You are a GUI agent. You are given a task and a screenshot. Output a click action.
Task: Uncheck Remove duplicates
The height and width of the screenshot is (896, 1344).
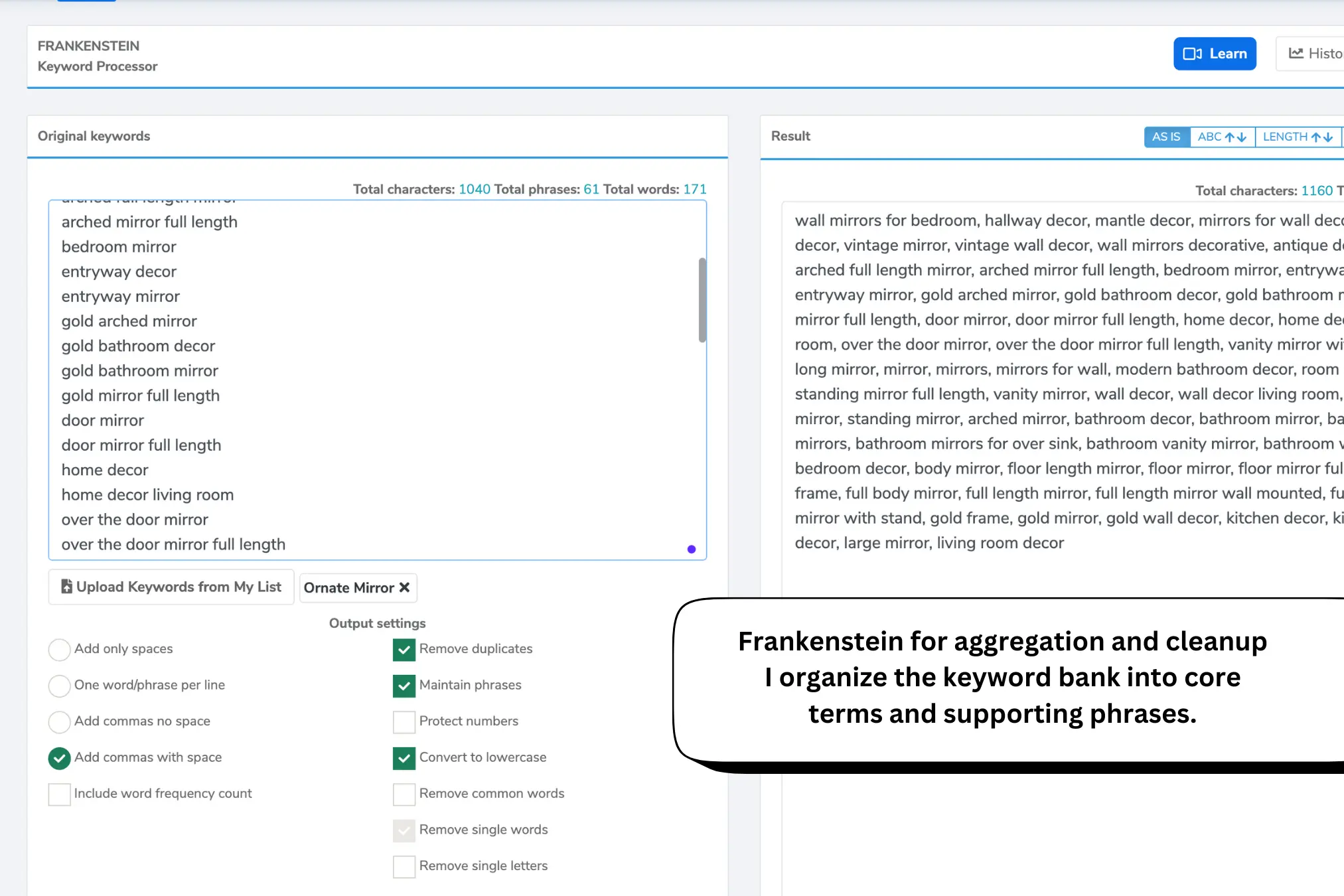[x=404, y=649]
